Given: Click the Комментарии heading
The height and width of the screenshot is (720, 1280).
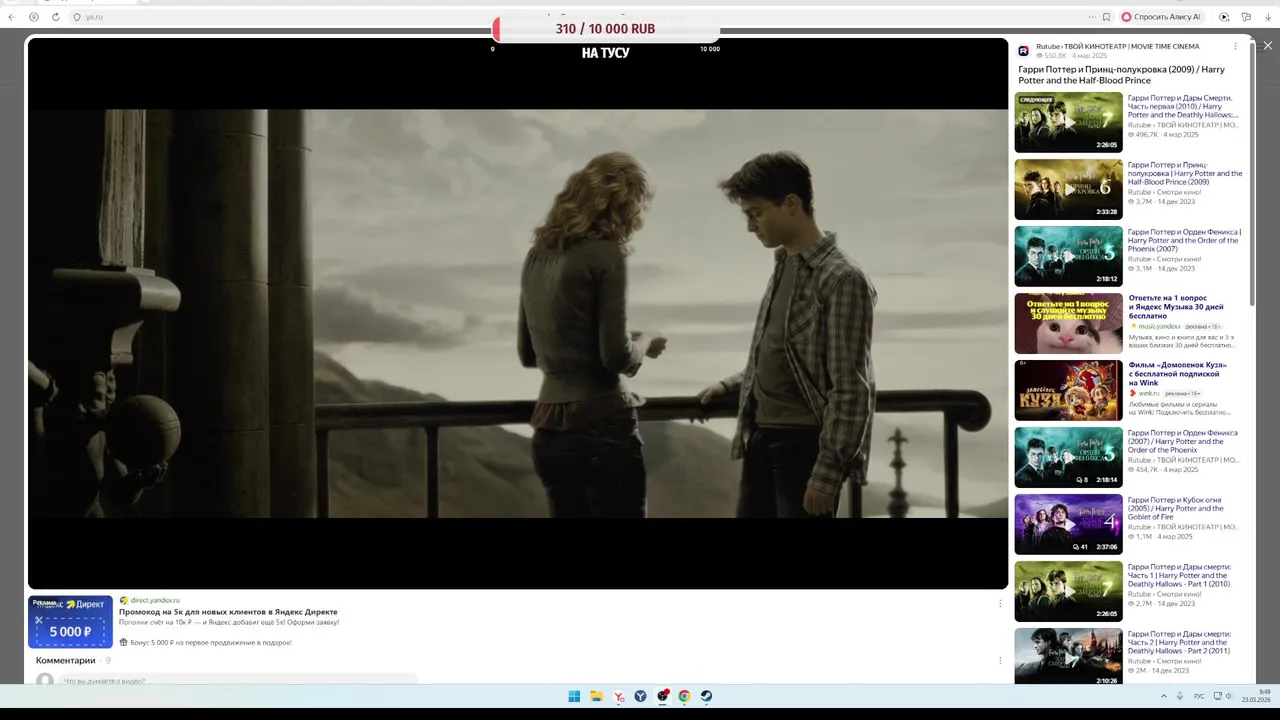Looking at the screenshot, I should point(66,660).
